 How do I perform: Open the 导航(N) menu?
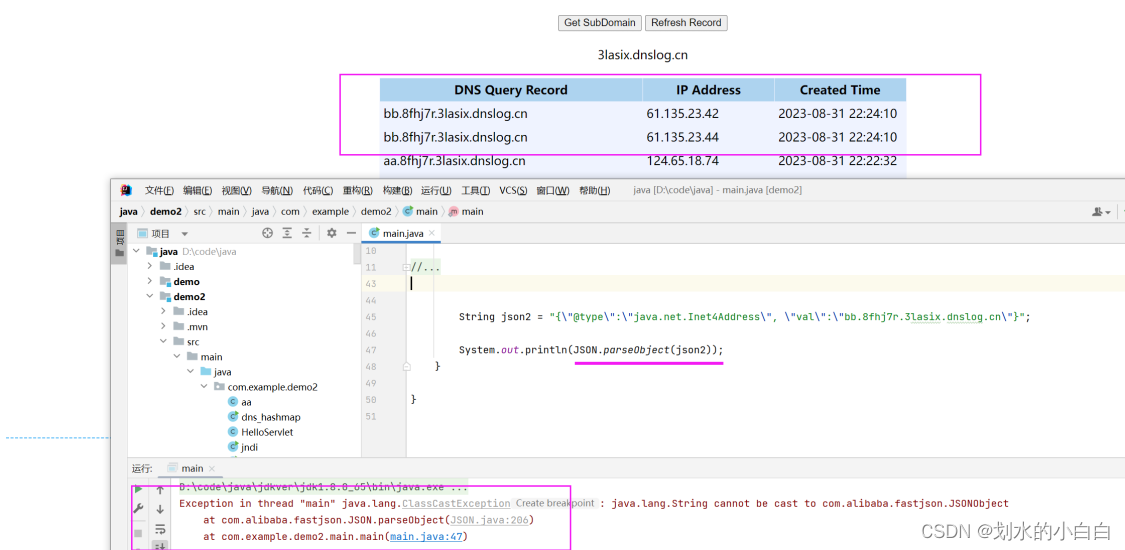[277, 190]
